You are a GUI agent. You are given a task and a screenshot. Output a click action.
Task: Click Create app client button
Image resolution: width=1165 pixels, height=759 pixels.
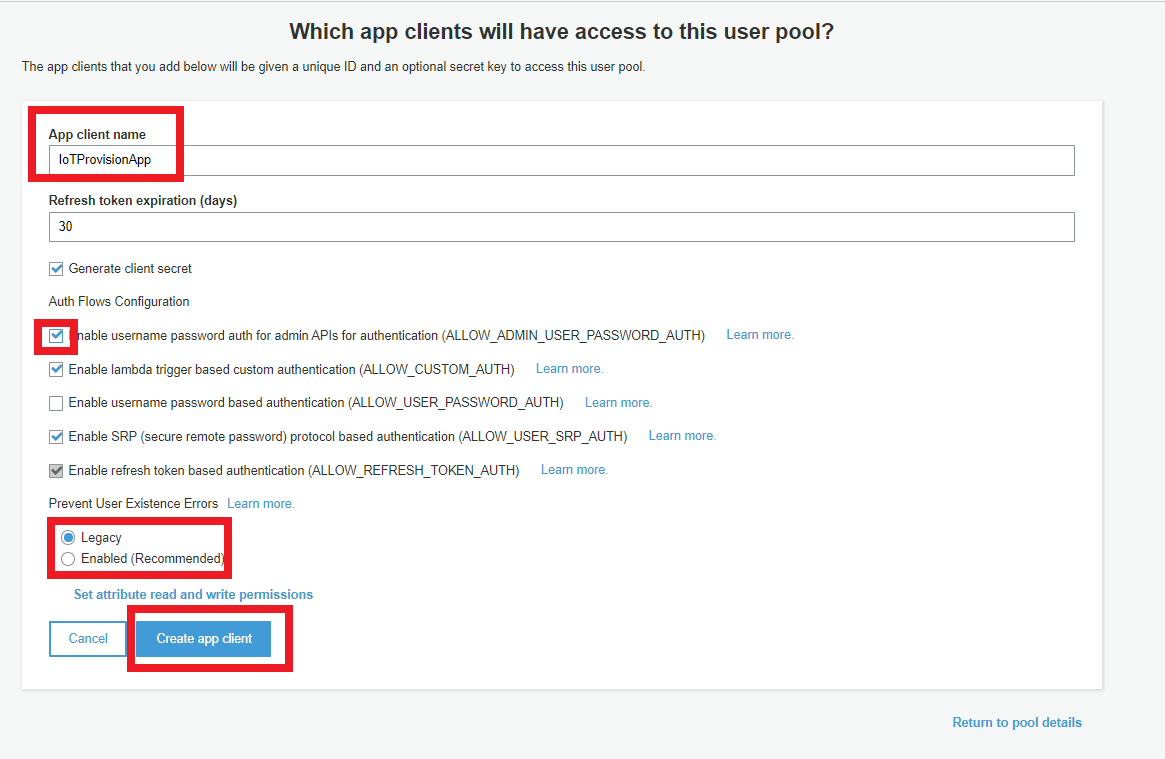[204, 639]
